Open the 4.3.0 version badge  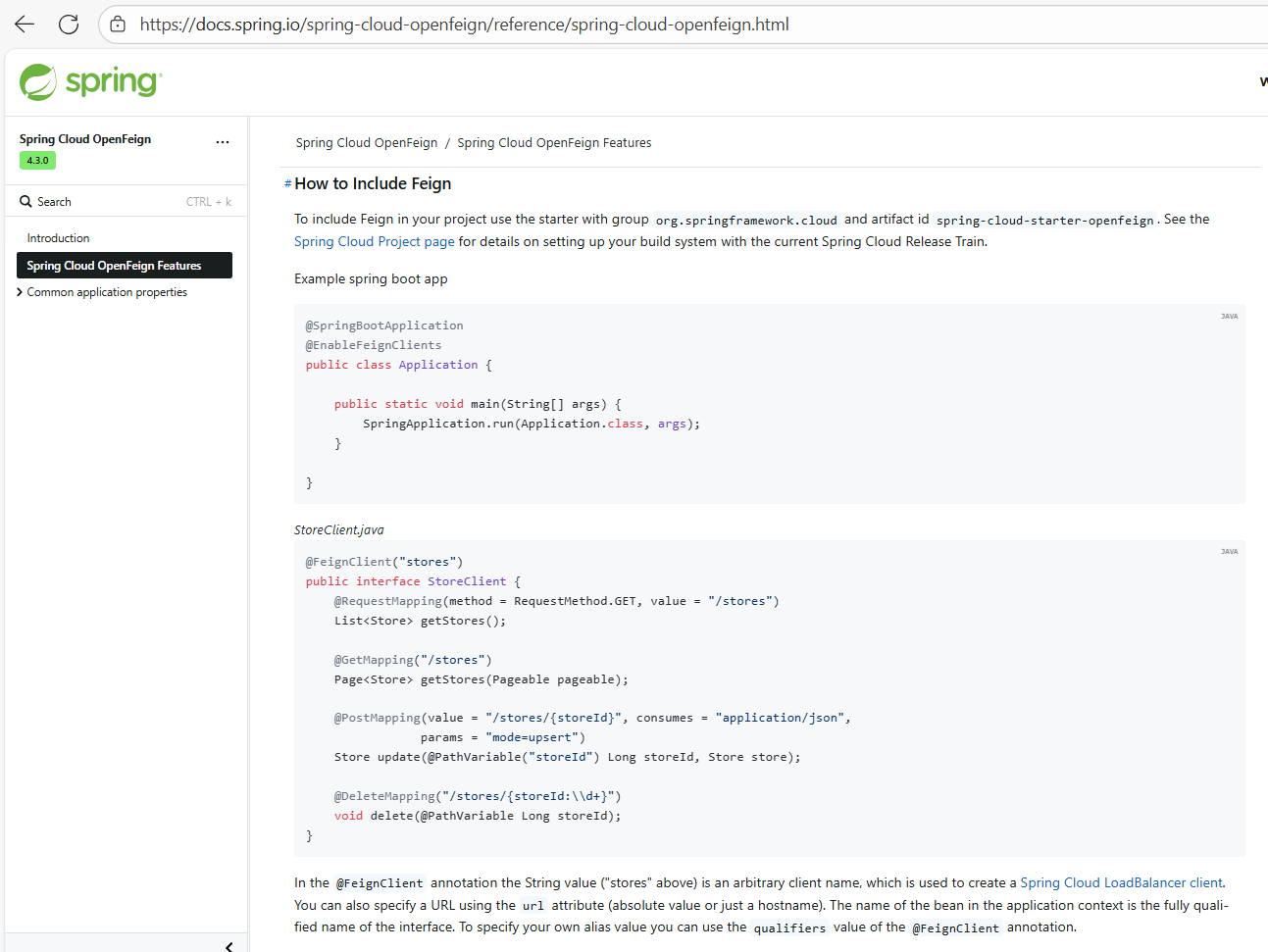pyautogui.click(x=37, y=161)
